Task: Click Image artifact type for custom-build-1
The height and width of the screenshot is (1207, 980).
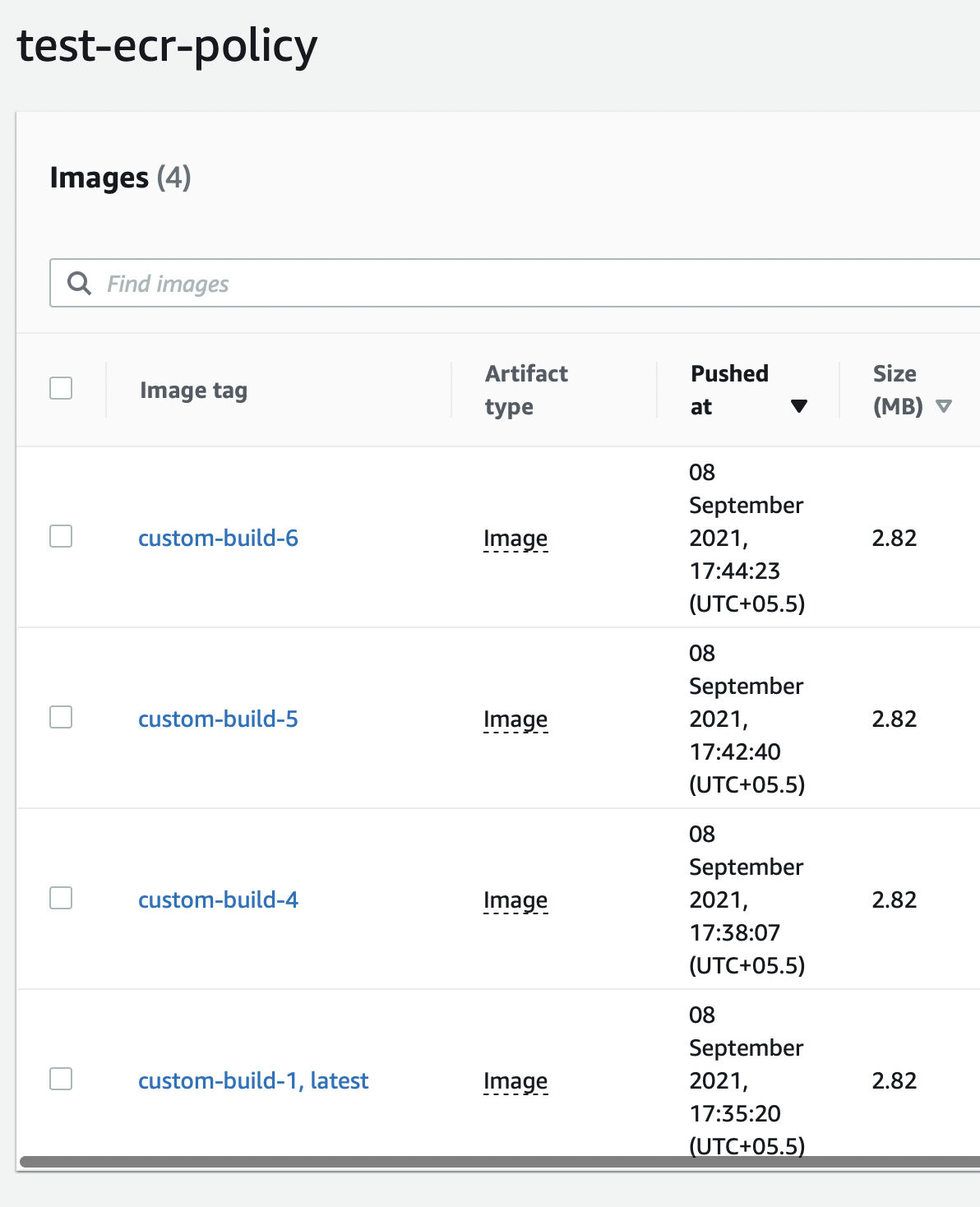Action: (515, 1081)
